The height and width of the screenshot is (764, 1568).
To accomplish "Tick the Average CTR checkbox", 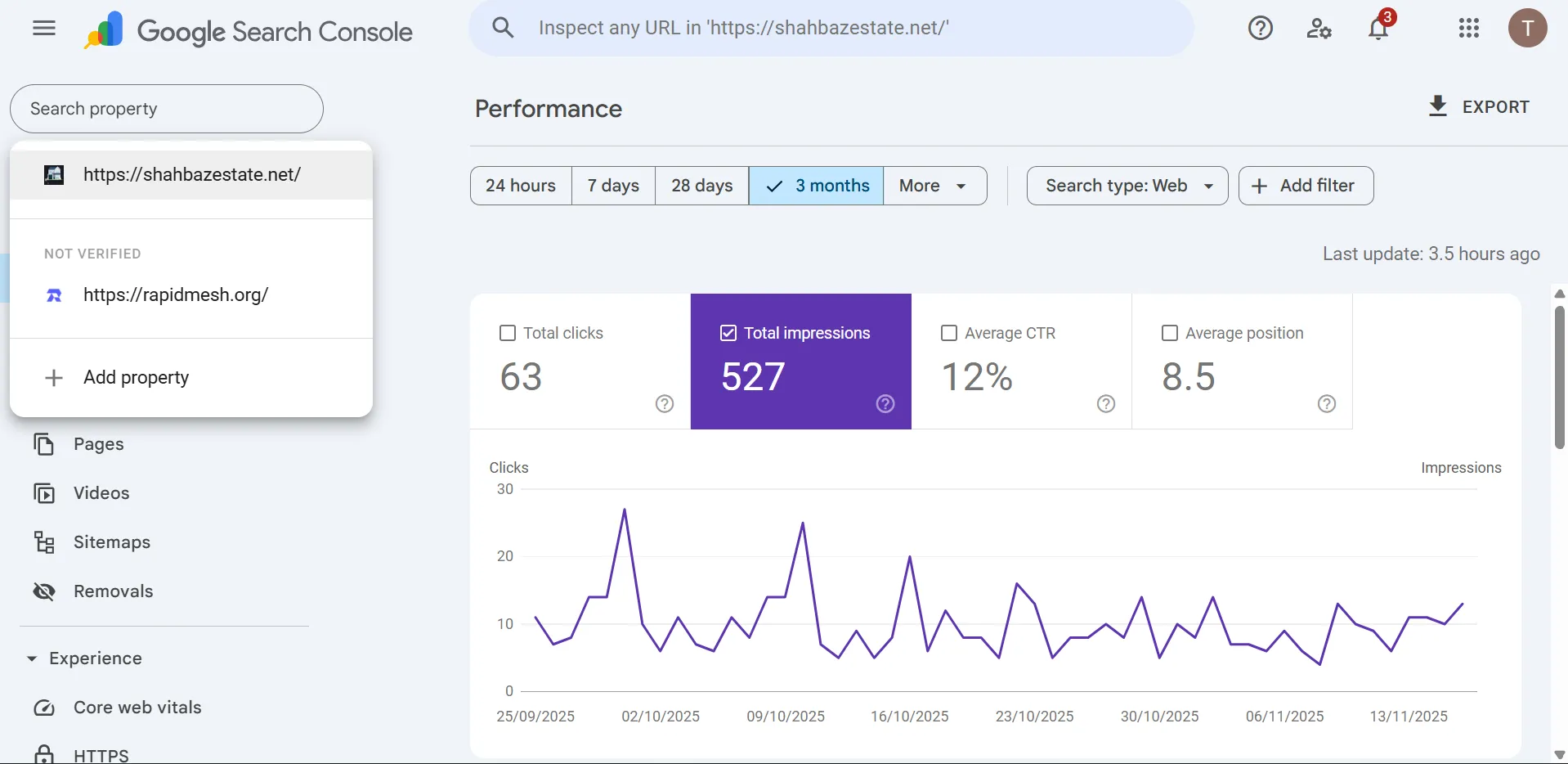I will [x=949, y=333].
